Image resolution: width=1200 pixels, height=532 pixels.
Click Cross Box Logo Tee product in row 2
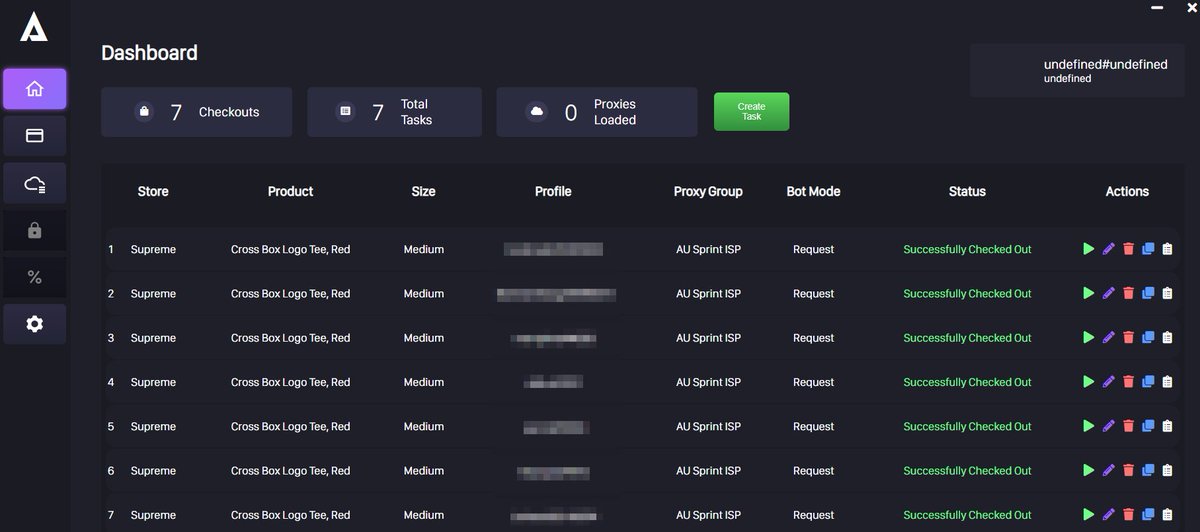pyautogui.click(x=290, y=293)
